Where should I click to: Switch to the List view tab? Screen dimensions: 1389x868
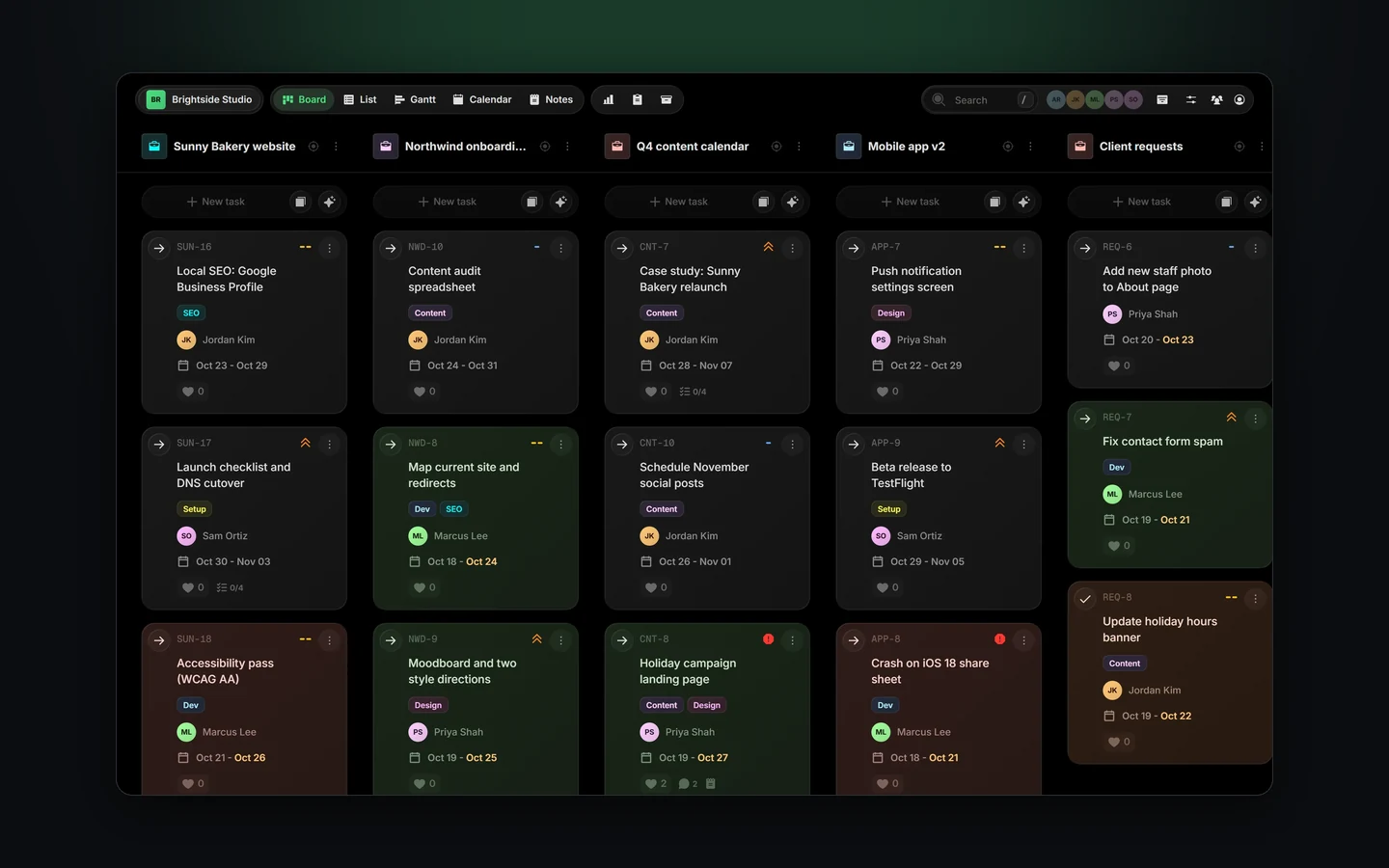(360, 99)
